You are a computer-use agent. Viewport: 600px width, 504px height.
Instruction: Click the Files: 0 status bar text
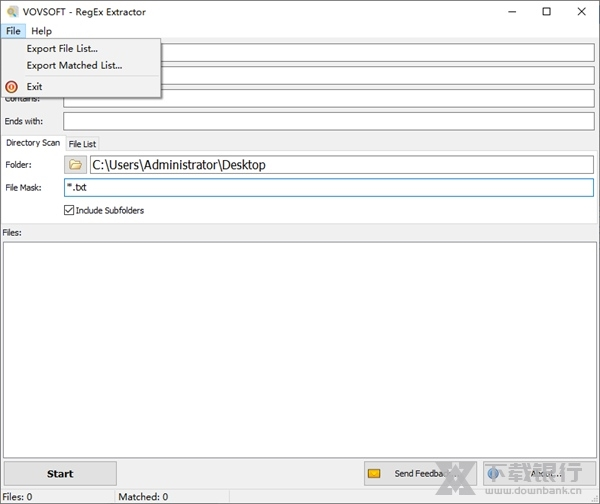(18, 497)
